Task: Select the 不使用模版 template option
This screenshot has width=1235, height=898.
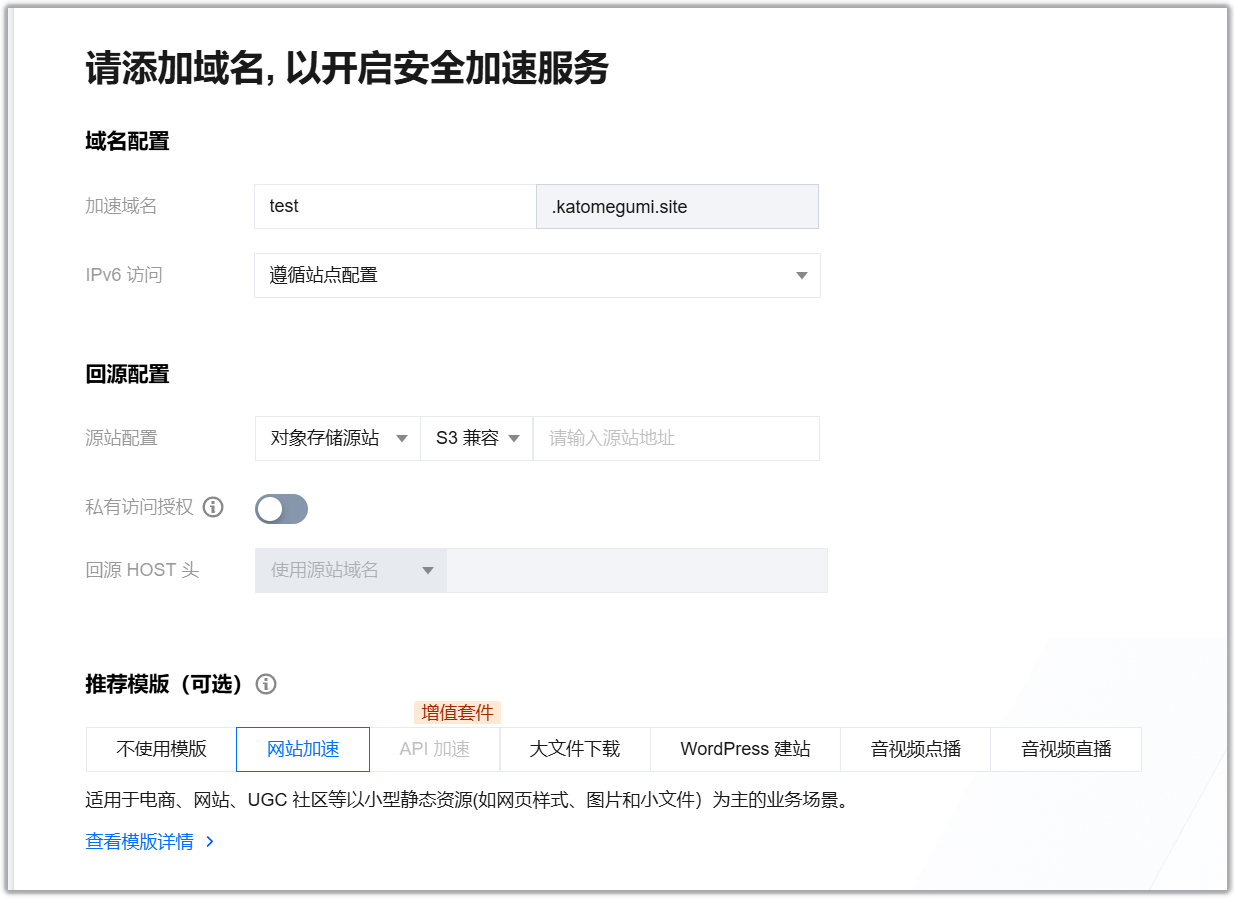Action: (x=161, y=749)
